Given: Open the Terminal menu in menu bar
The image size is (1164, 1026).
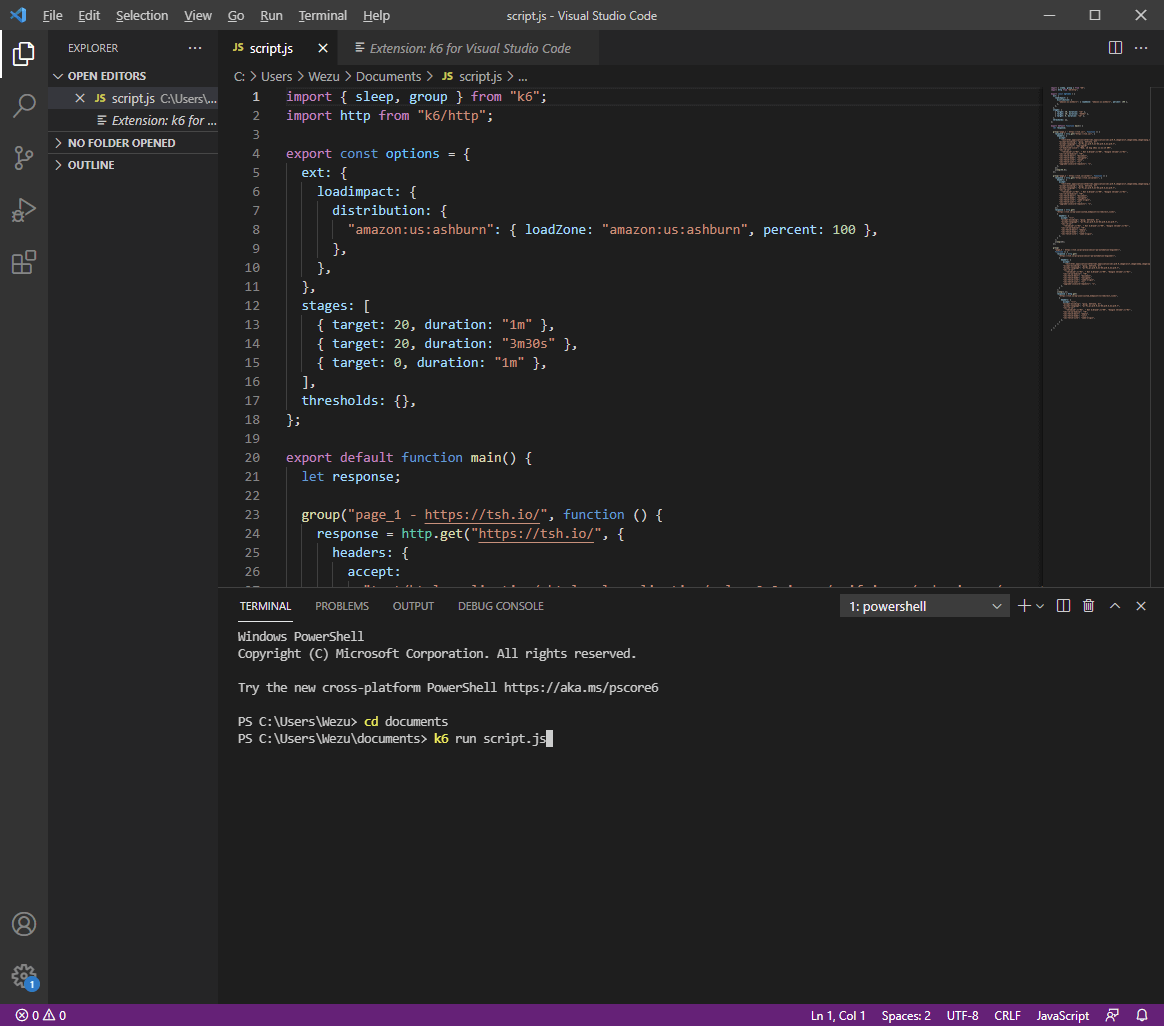Looking at the screenshot, I should (x=322, y=16).
